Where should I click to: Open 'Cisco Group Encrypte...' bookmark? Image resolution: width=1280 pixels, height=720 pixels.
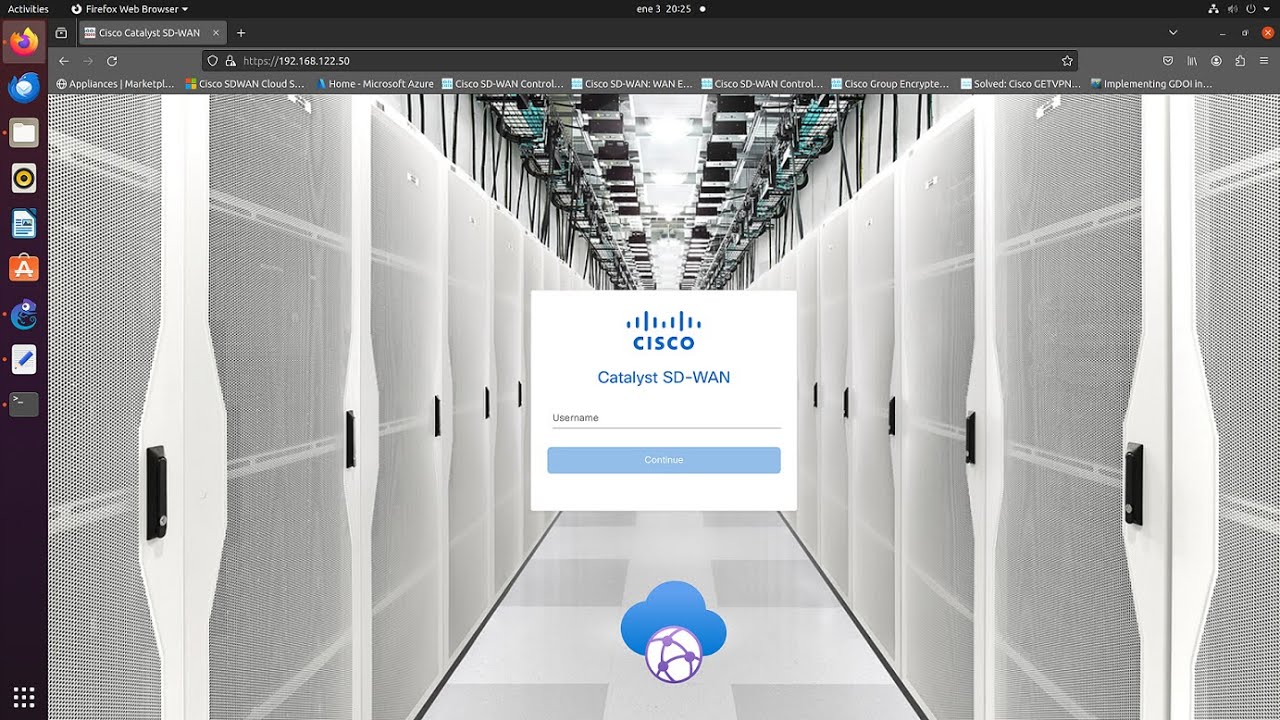890,84
